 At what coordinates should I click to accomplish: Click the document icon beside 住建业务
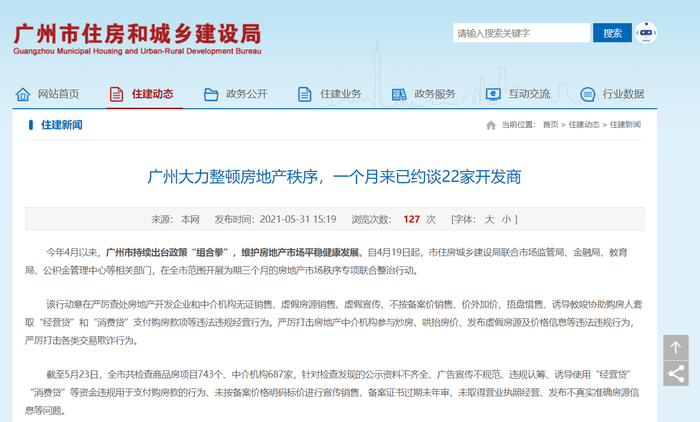tap(304, 94)
